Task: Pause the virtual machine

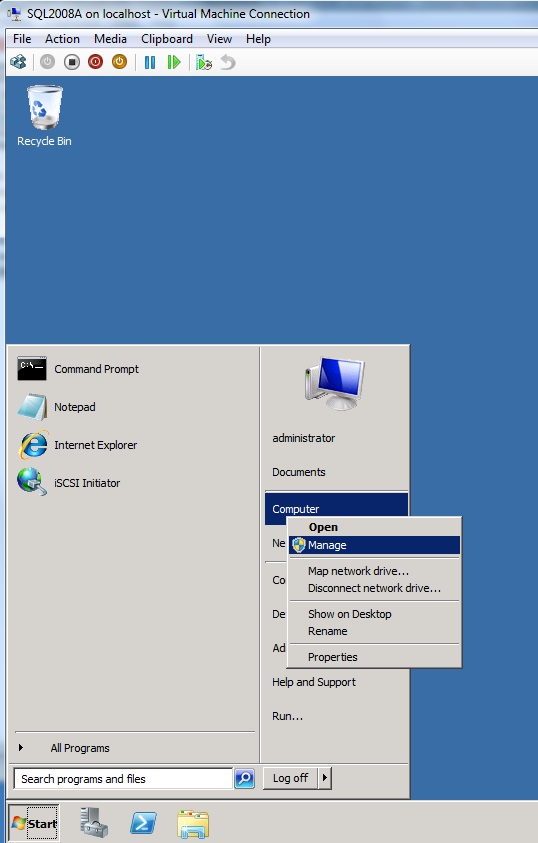Action: (150, 62)
